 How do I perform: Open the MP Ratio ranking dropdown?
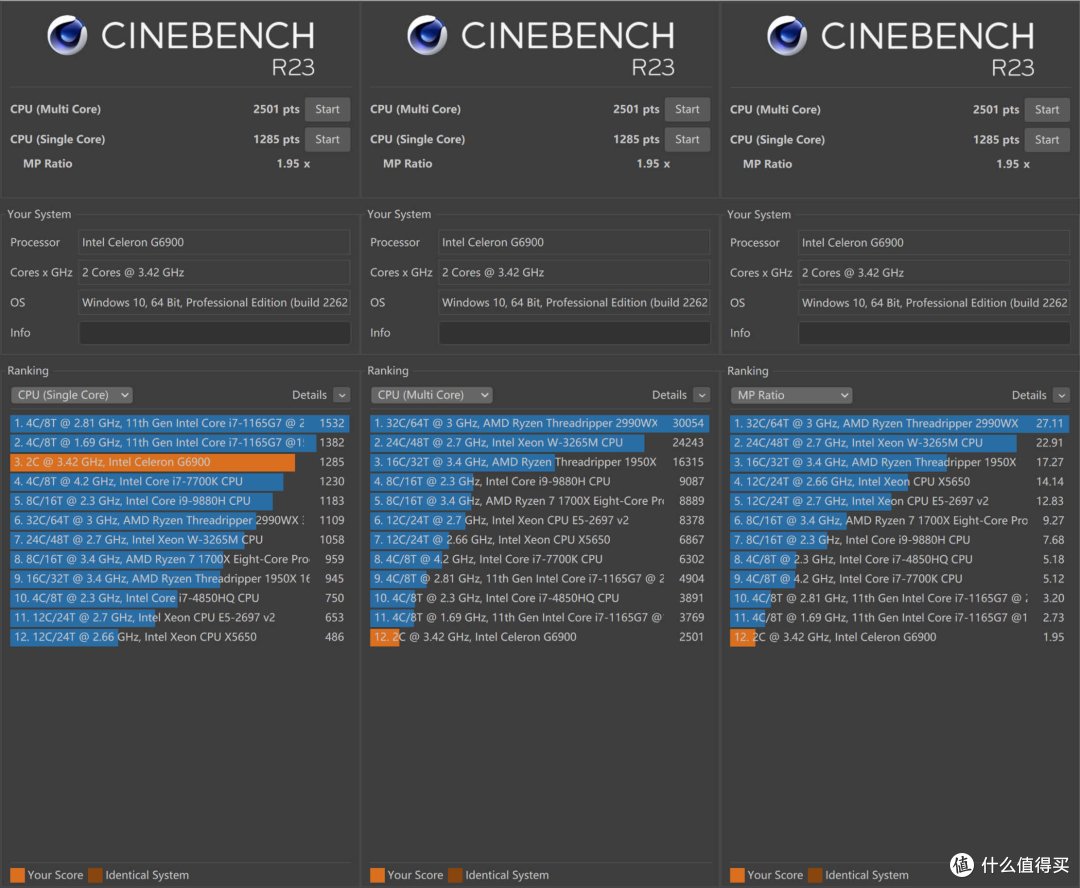791,395
